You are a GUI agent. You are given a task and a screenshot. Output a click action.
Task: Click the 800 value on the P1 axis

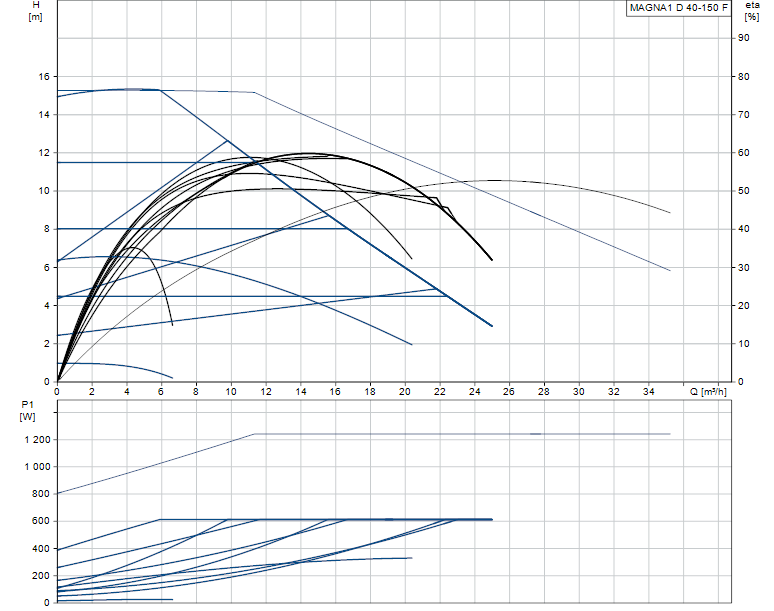41,494
